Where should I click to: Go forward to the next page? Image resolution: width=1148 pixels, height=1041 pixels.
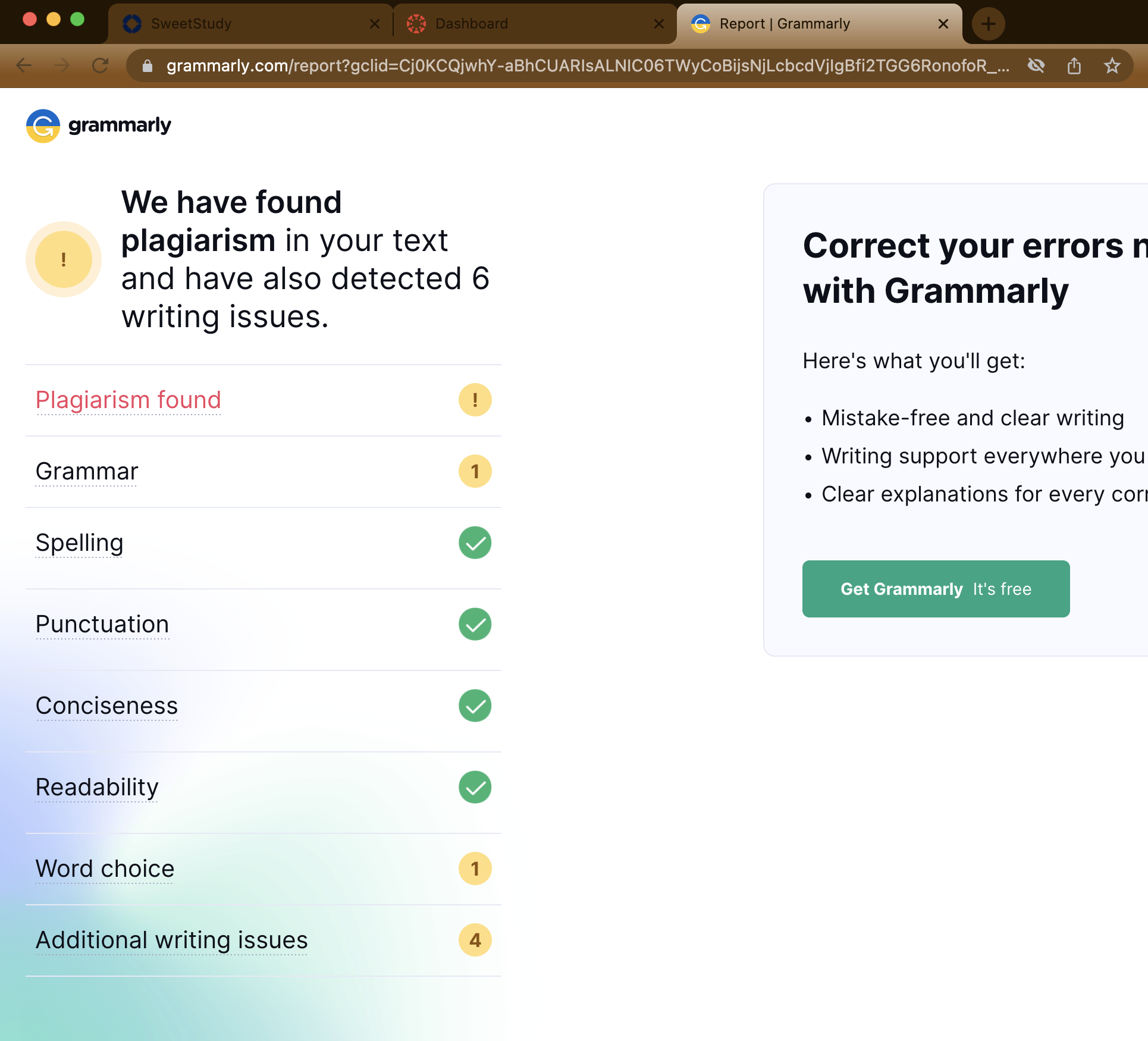click(x=62, y=65)
